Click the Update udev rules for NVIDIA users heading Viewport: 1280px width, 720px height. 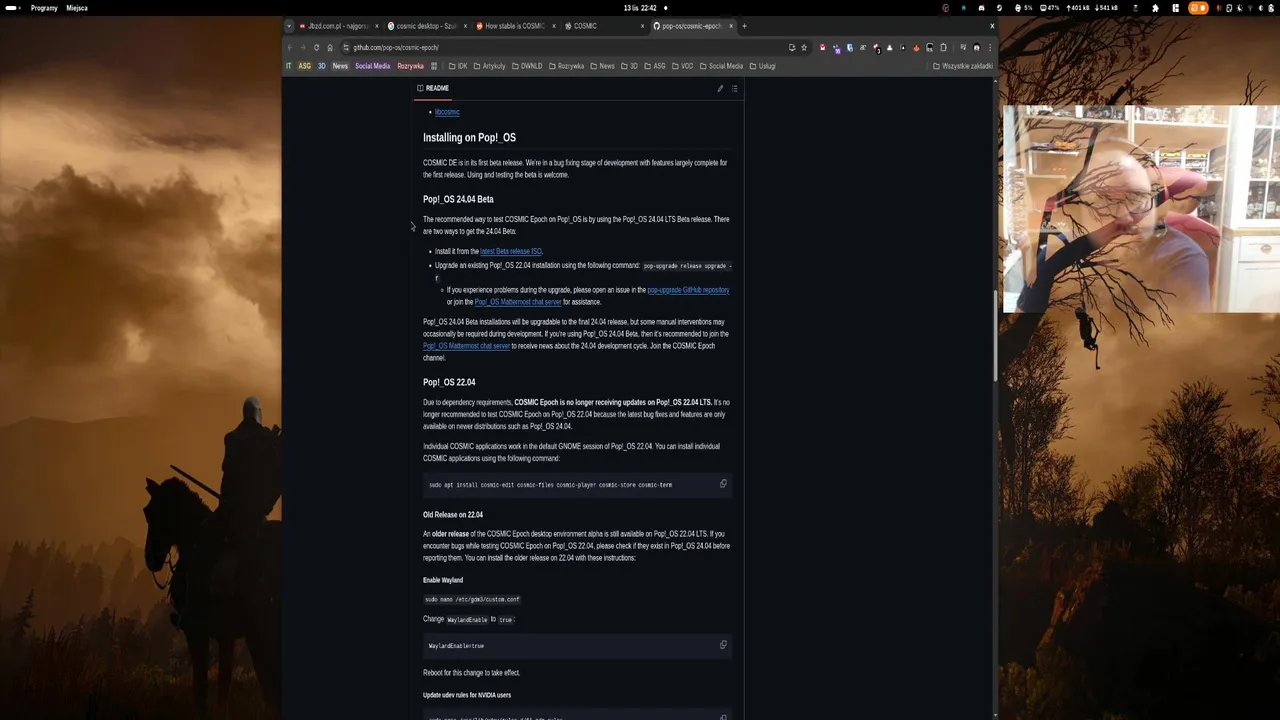(x=467, y=695)
